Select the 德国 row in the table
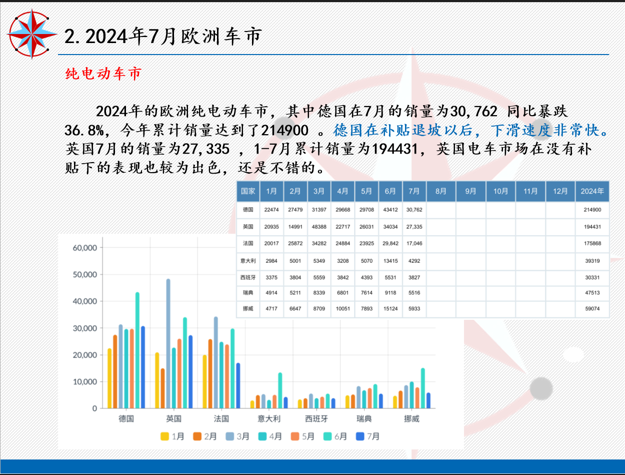 (248, 210)
